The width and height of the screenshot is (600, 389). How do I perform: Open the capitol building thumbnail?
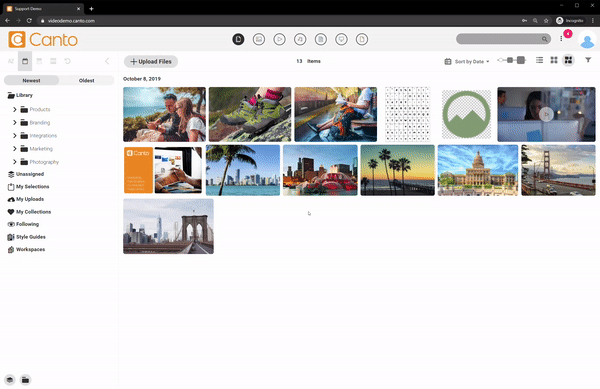[478, 170]
